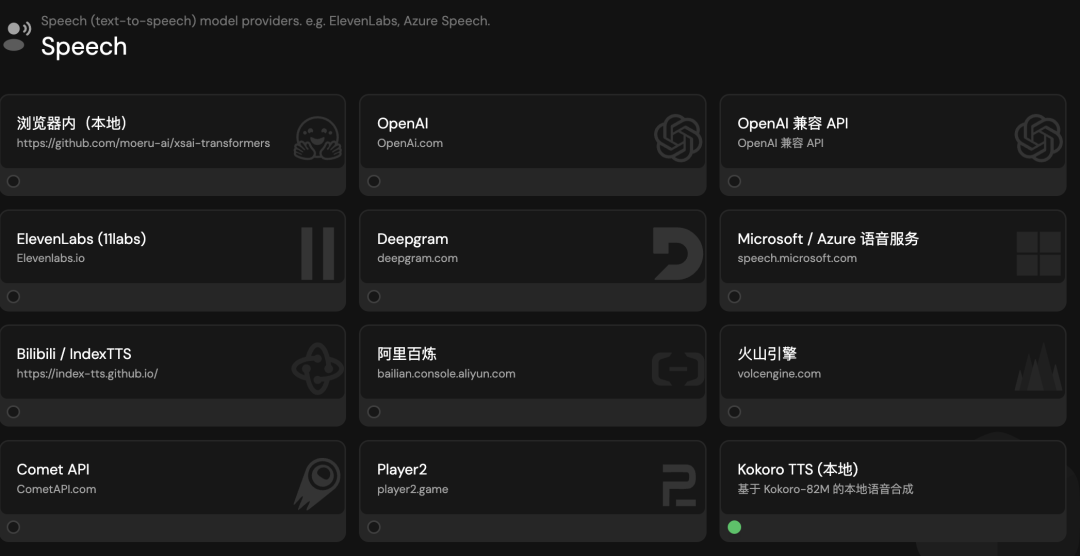Click the Speech page heading
Image resolution: width=1080 pixels, height=556 pixels.
tap(84, 46)
